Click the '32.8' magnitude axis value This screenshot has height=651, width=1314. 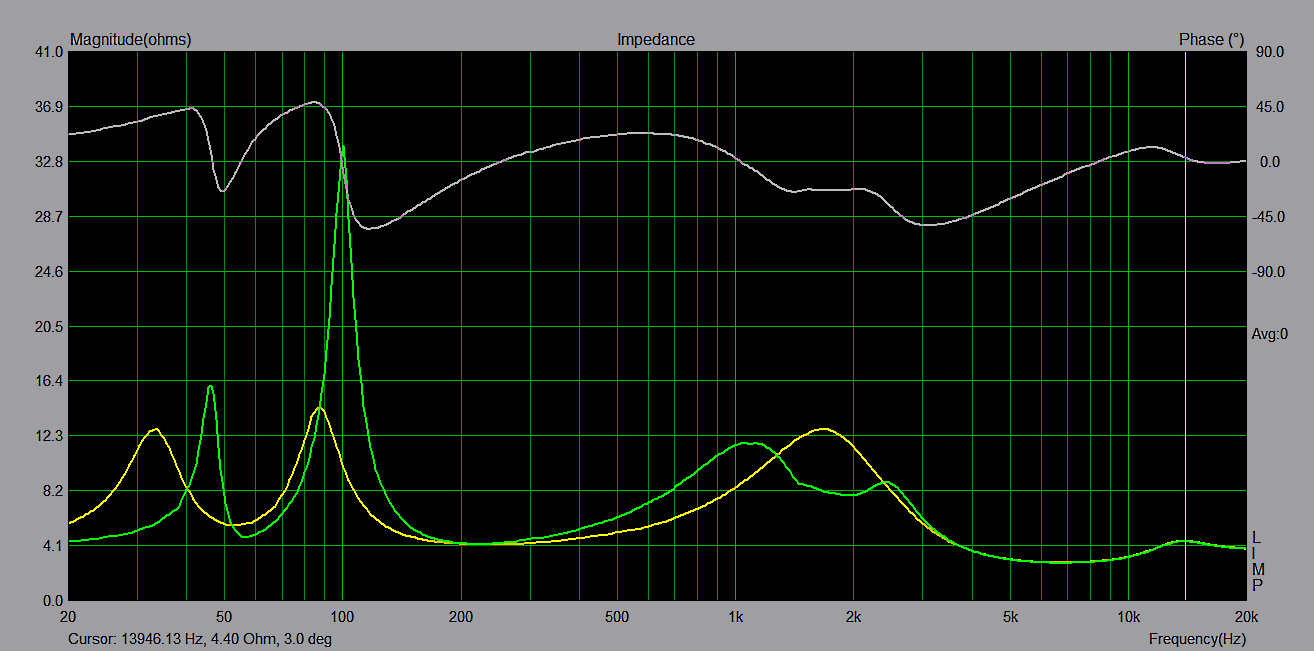pos(49,162)
